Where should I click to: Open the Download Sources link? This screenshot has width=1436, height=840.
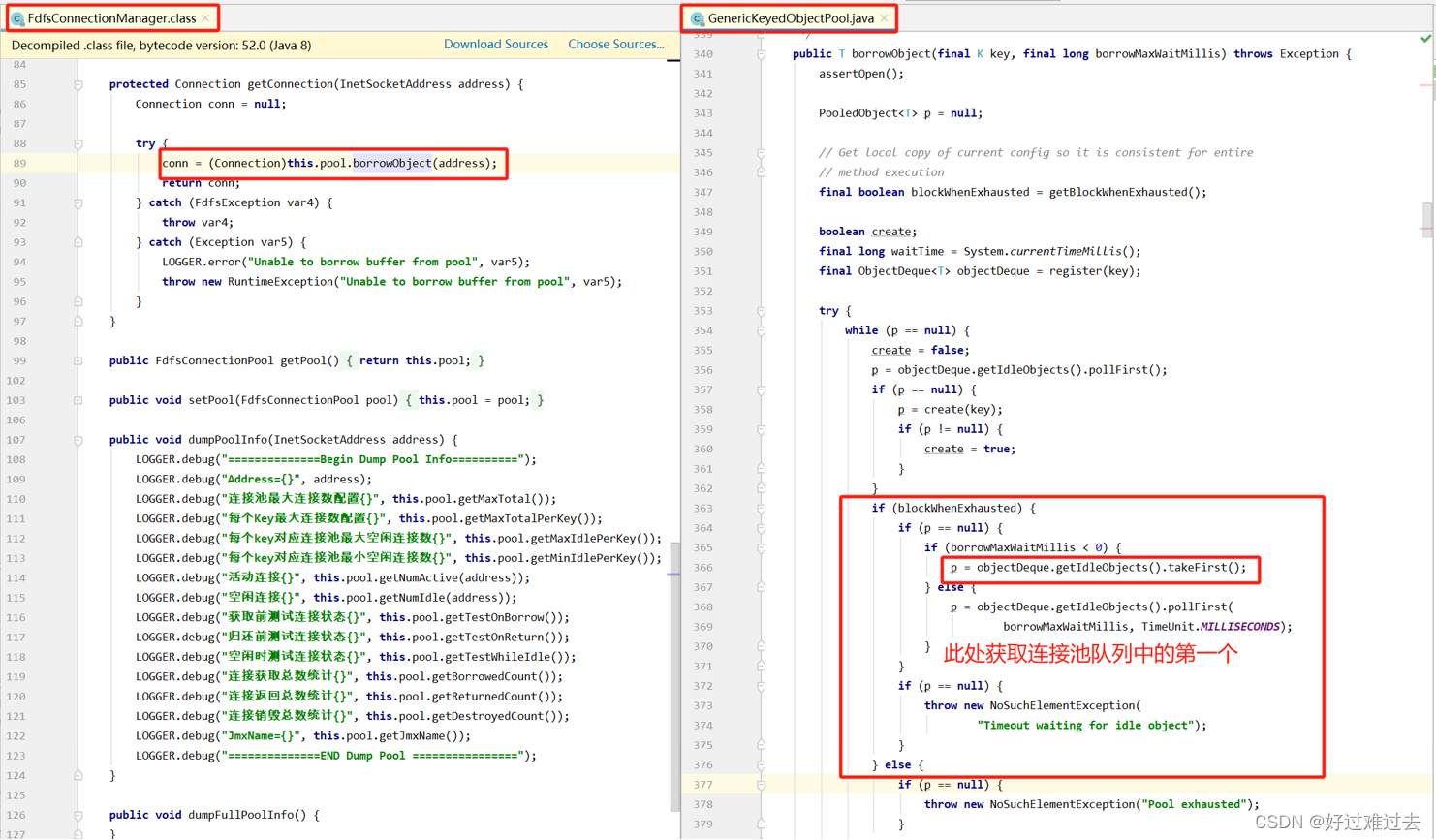click(496, 44)
